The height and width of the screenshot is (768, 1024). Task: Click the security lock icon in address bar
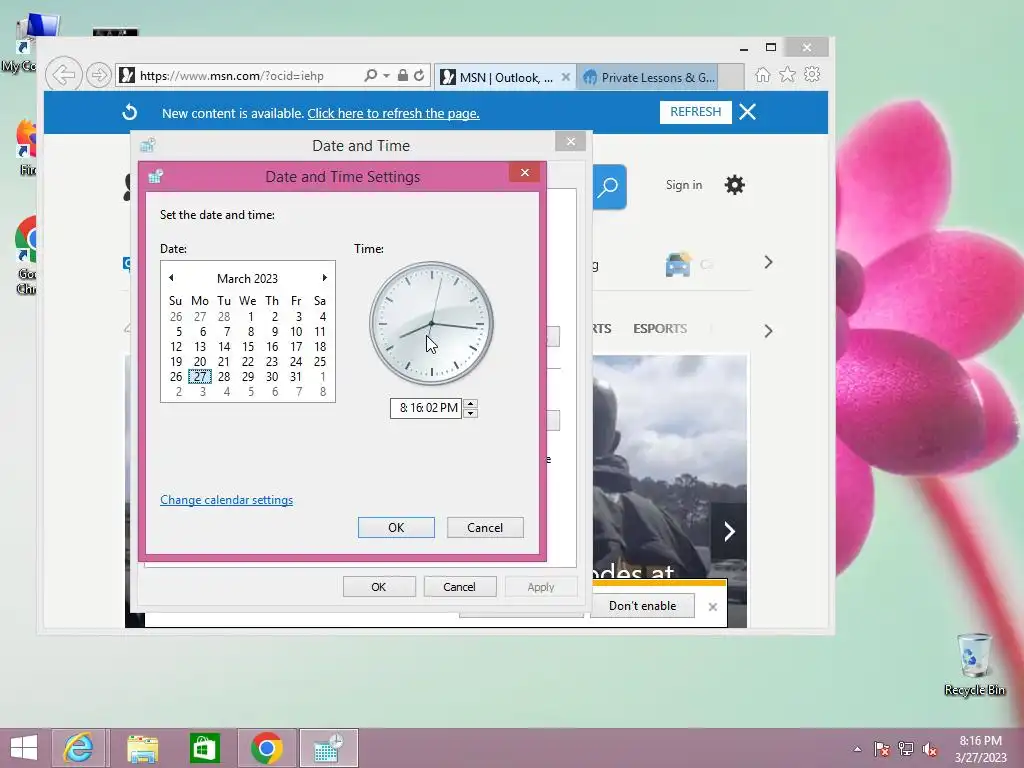pos(403,76)
